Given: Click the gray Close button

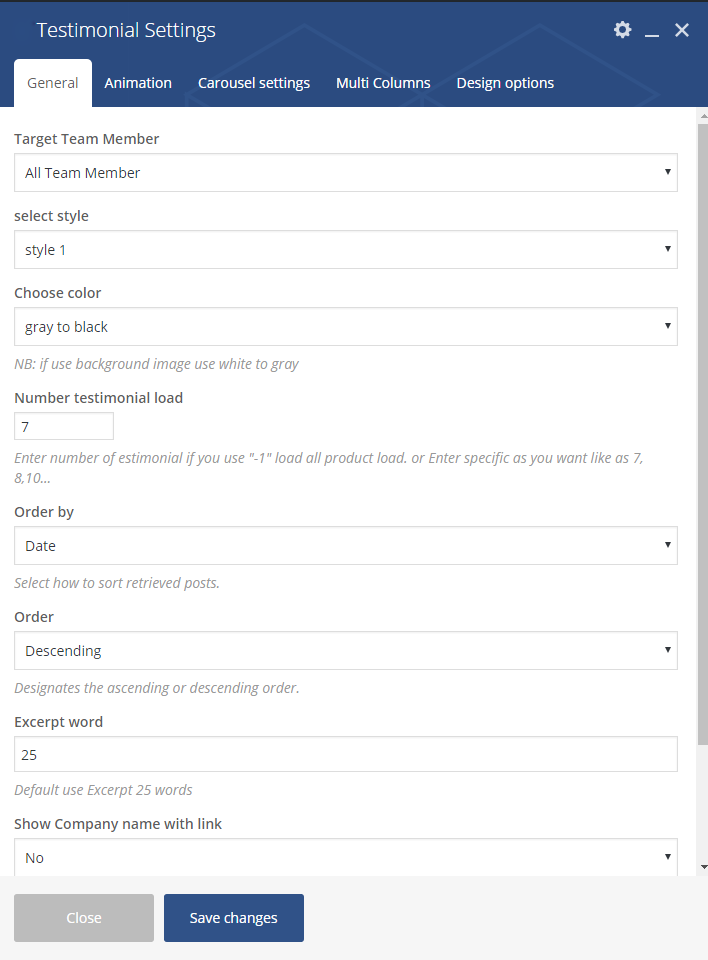Looking at the screenshot, I should coord(84,918).
